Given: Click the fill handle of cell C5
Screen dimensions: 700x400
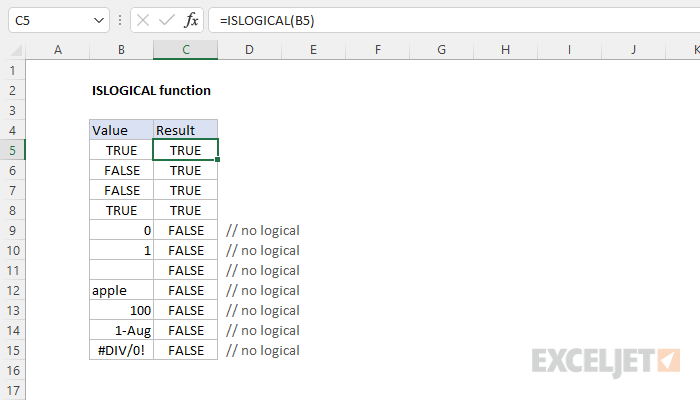Looking at the screenshot, I should 217,159.
